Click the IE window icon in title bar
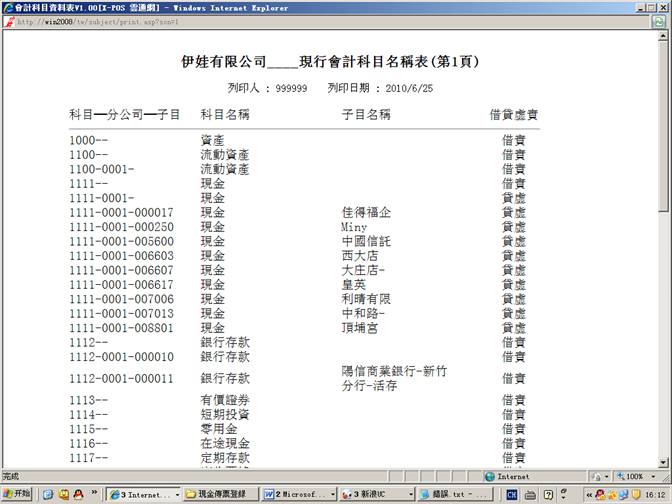672x504 pixels. pyautogui.click(x=7, y=7)
